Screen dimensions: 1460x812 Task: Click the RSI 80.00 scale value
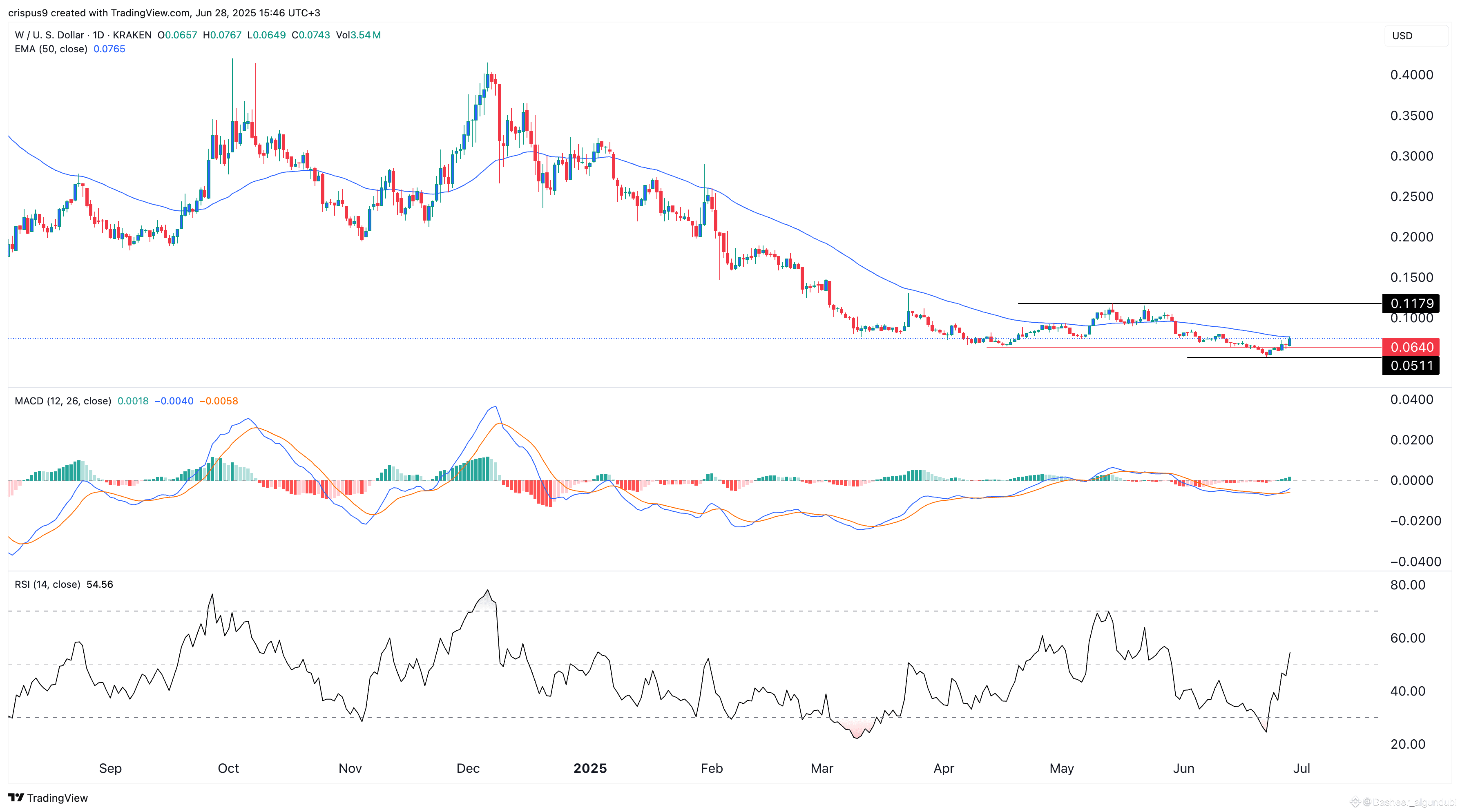[x=1407, y=585]
